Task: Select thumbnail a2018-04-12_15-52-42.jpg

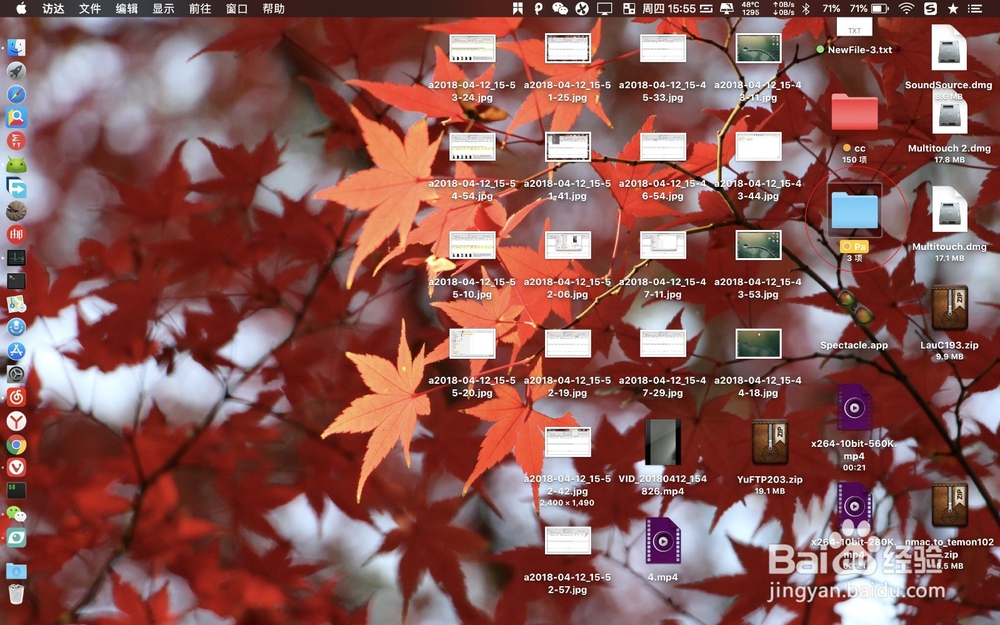Action: 567,443
